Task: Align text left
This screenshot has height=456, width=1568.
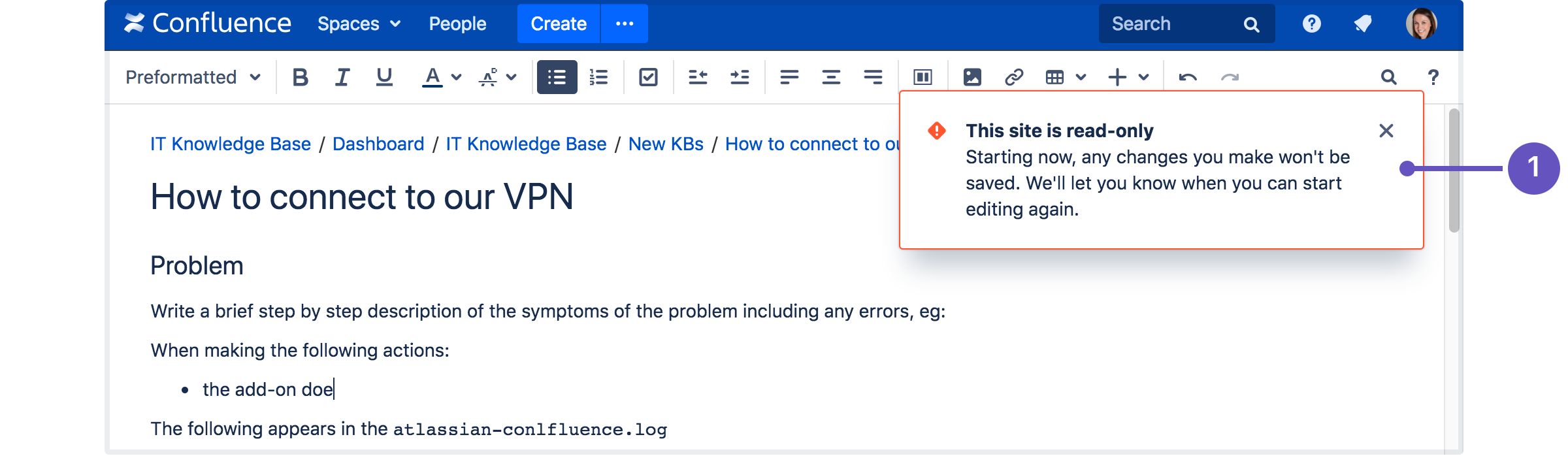Action: click(x=789, y=77)
